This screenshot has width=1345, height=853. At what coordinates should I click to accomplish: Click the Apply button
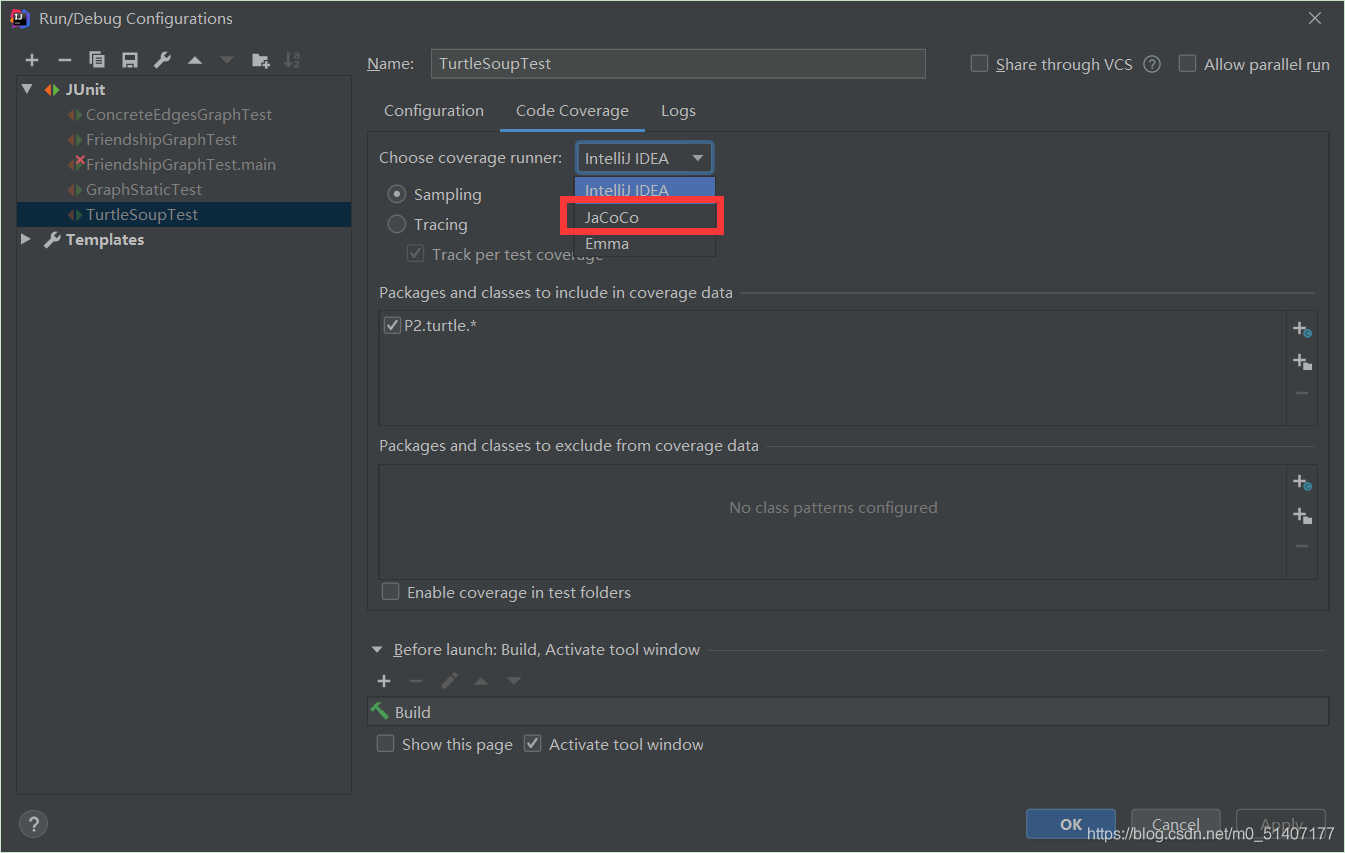[1281, 824]
